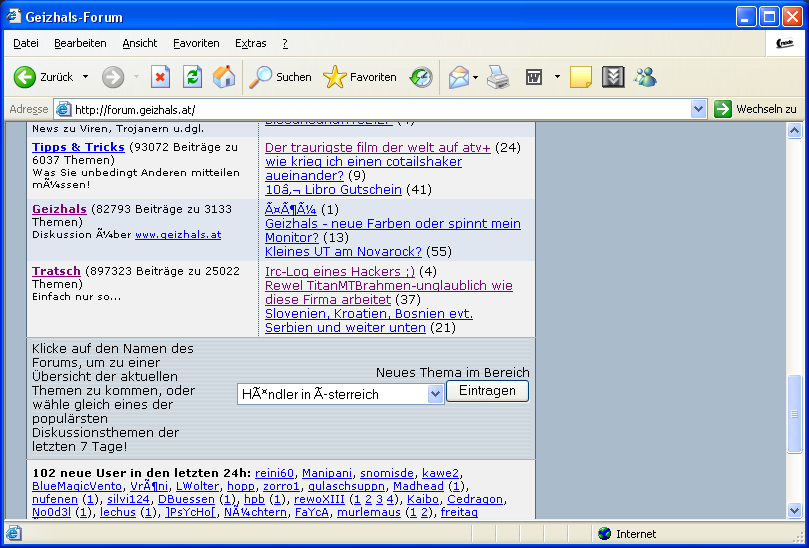Open user profile kawe2

441,473
